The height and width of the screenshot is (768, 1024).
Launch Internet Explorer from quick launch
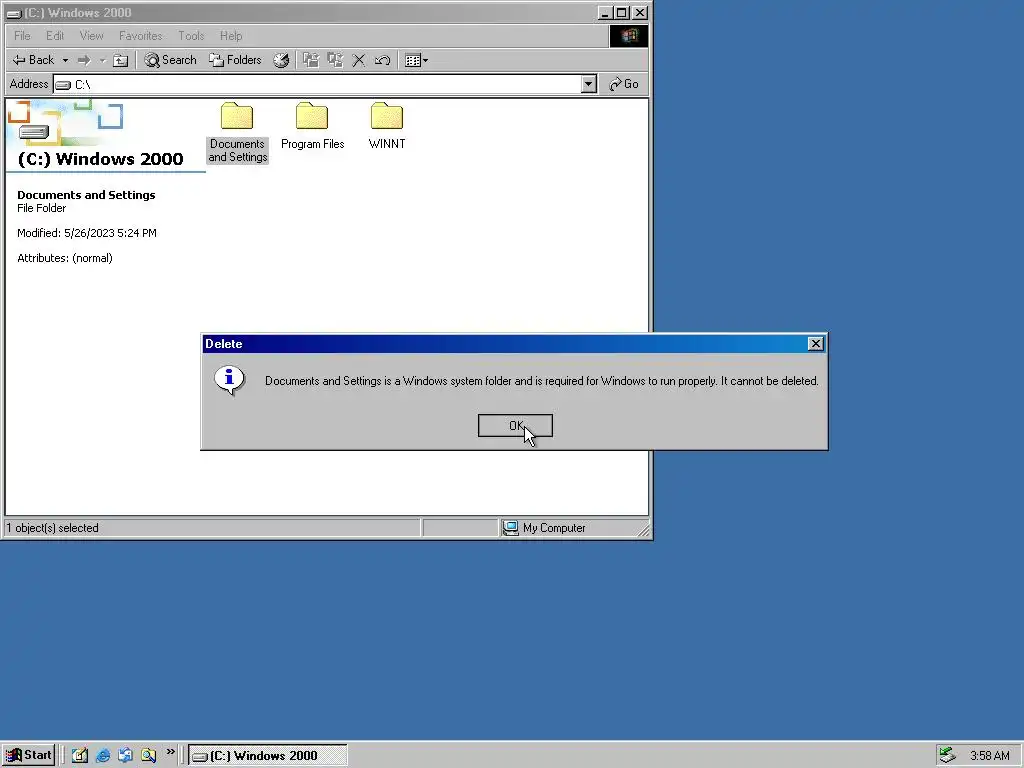[x=103, y=755]
